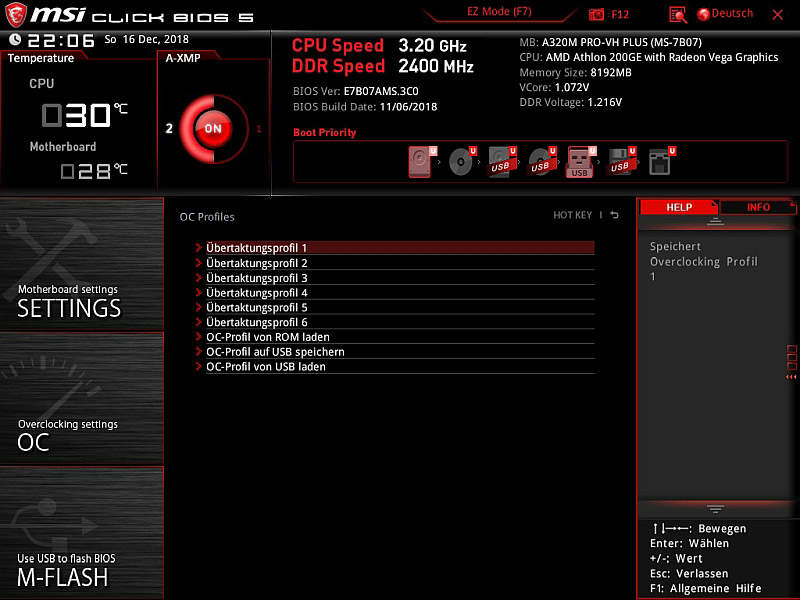Select the Übertaktungsprofil 5 label
Image resolution: width=800 pixels, height=600 pixels.
[257, 308]
